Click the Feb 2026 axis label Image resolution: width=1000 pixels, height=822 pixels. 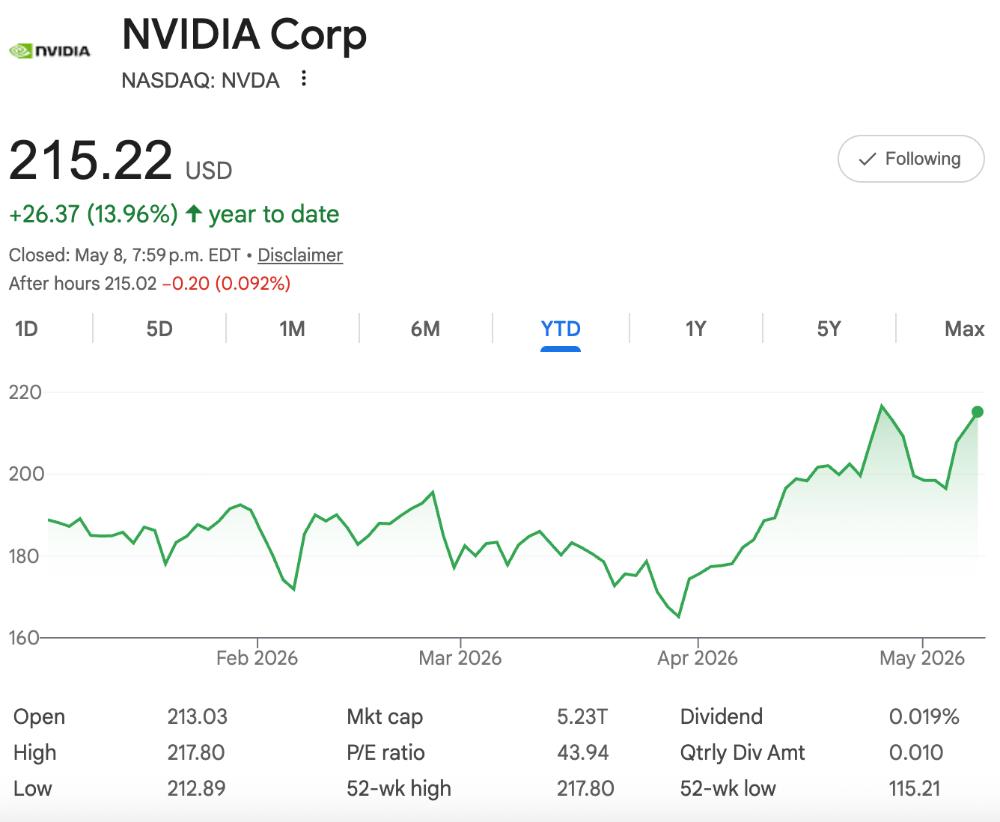(x=257, y=657)
